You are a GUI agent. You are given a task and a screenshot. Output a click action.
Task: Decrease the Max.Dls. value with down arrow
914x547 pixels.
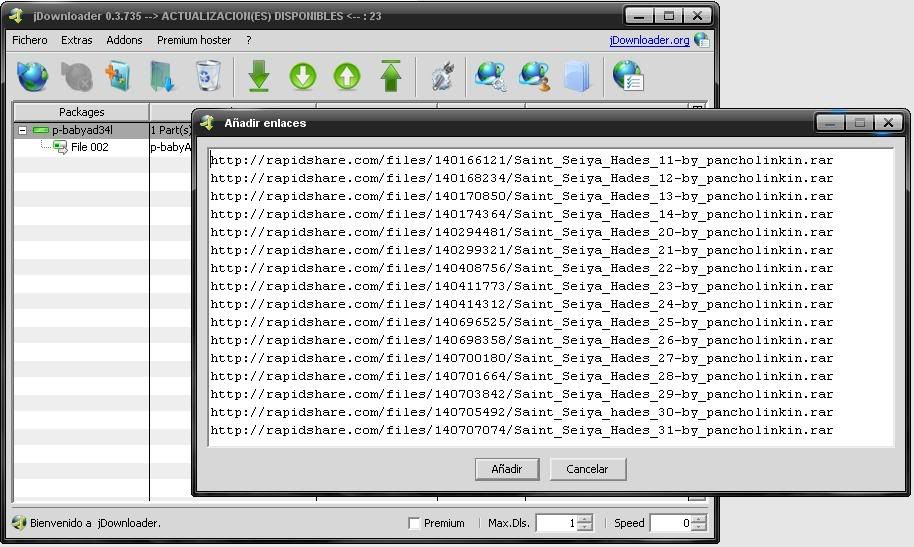(x=586, y=527)
